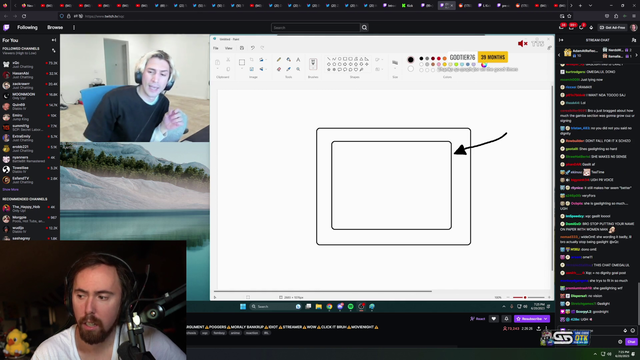
Task: Click the heart follow button
Action: tap(493, 319)
